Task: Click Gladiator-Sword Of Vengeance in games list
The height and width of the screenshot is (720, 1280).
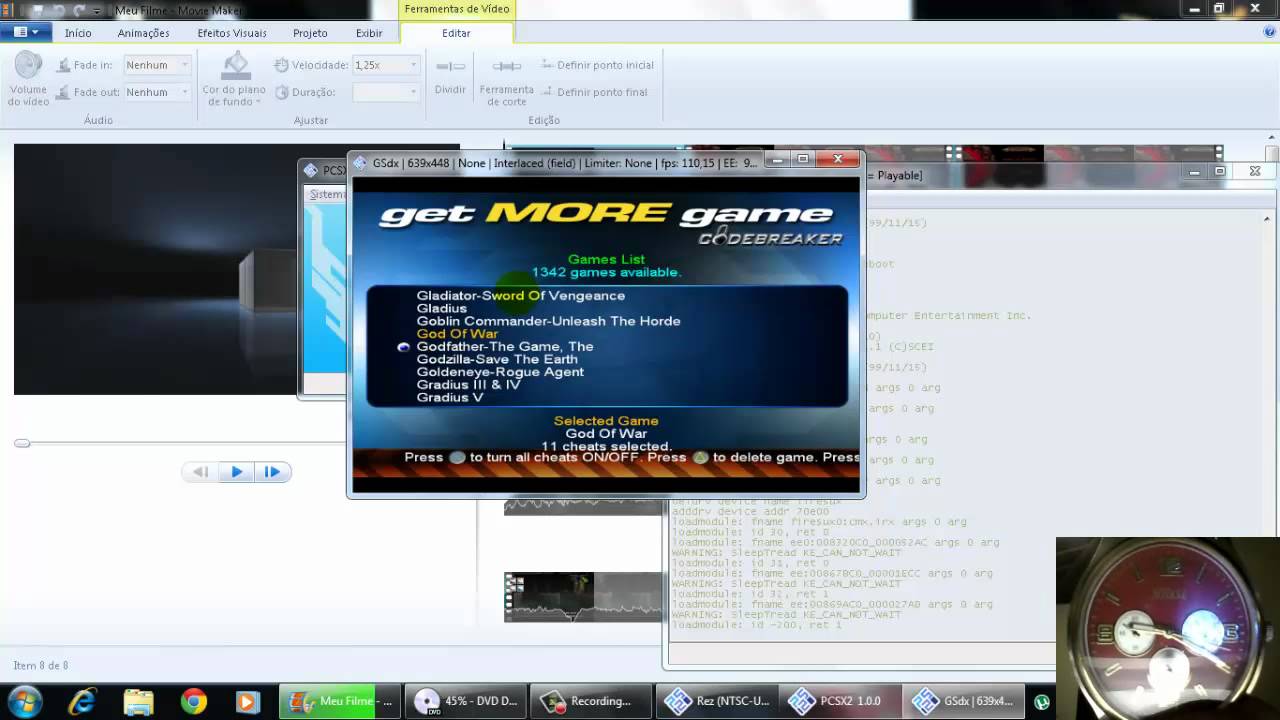Action: pyautogui.click(x=520, y=296)
